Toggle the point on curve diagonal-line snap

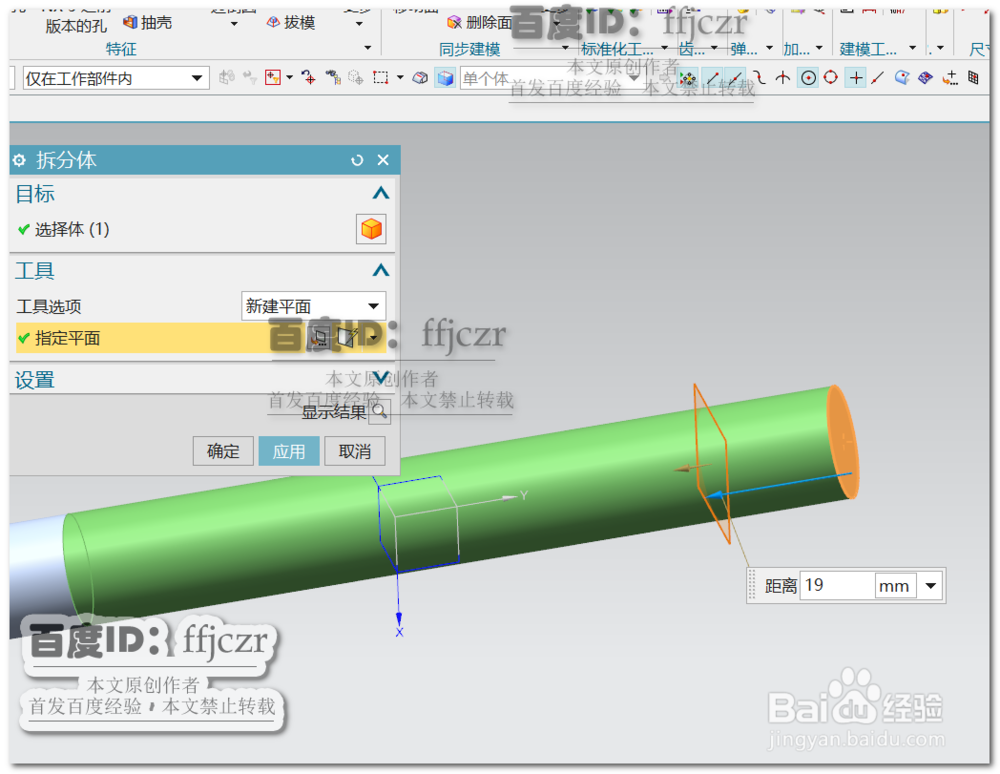click(x=878, y=78)
